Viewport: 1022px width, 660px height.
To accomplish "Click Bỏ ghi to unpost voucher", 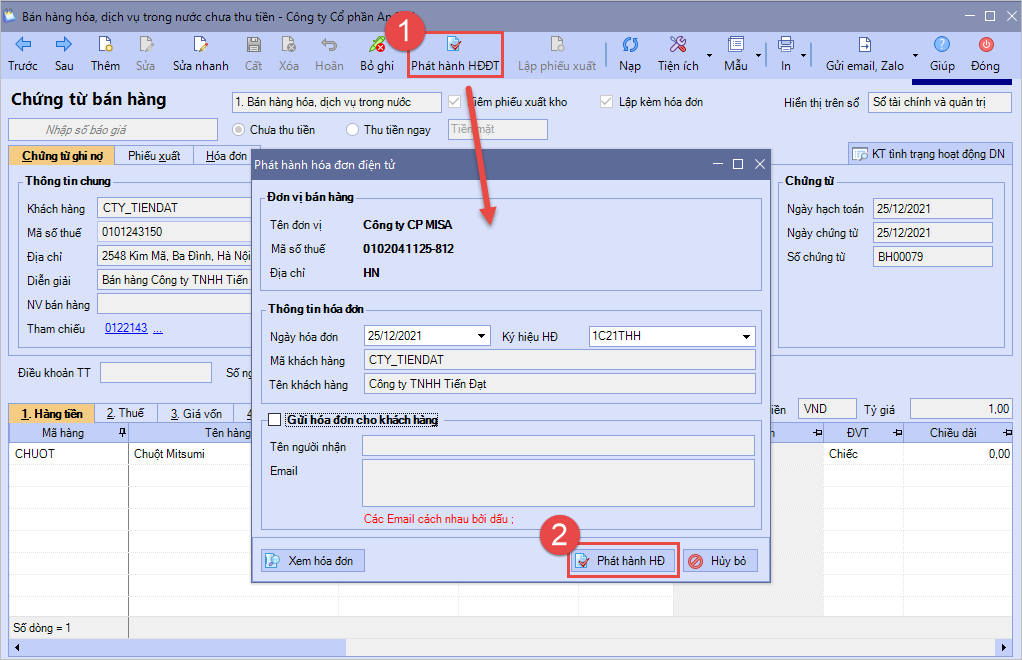I will (x=377, y=54).
